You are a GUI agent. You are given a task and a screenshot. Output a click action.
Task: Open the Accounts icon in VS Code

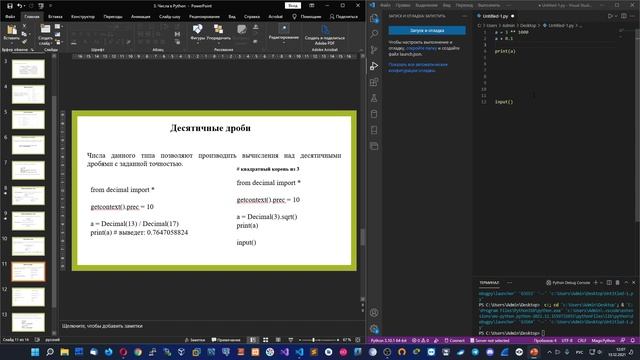tap(374, 313)
